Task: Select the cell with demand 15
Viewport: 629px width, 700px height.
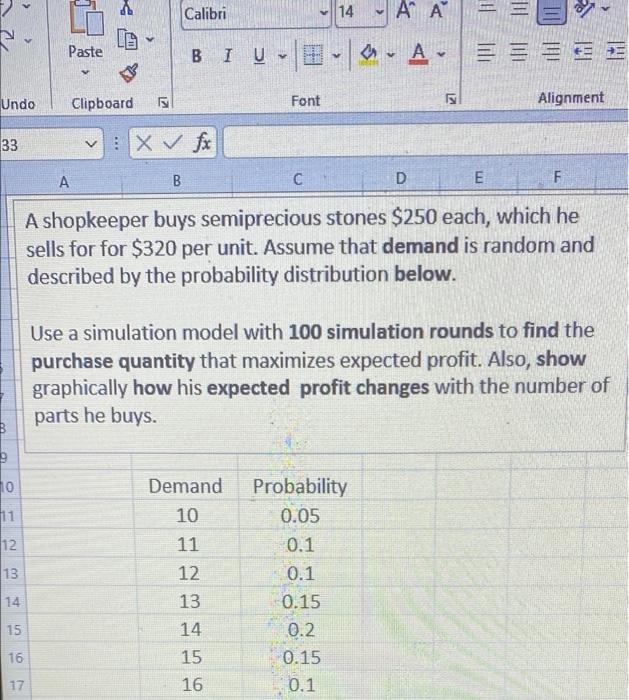Action: (191, 657)
